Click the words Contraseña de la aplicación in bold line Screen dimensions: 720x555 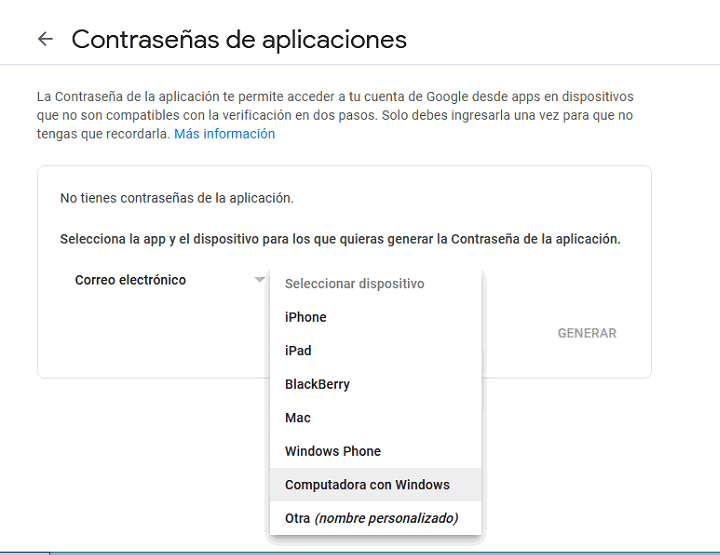tap(535, 240)
